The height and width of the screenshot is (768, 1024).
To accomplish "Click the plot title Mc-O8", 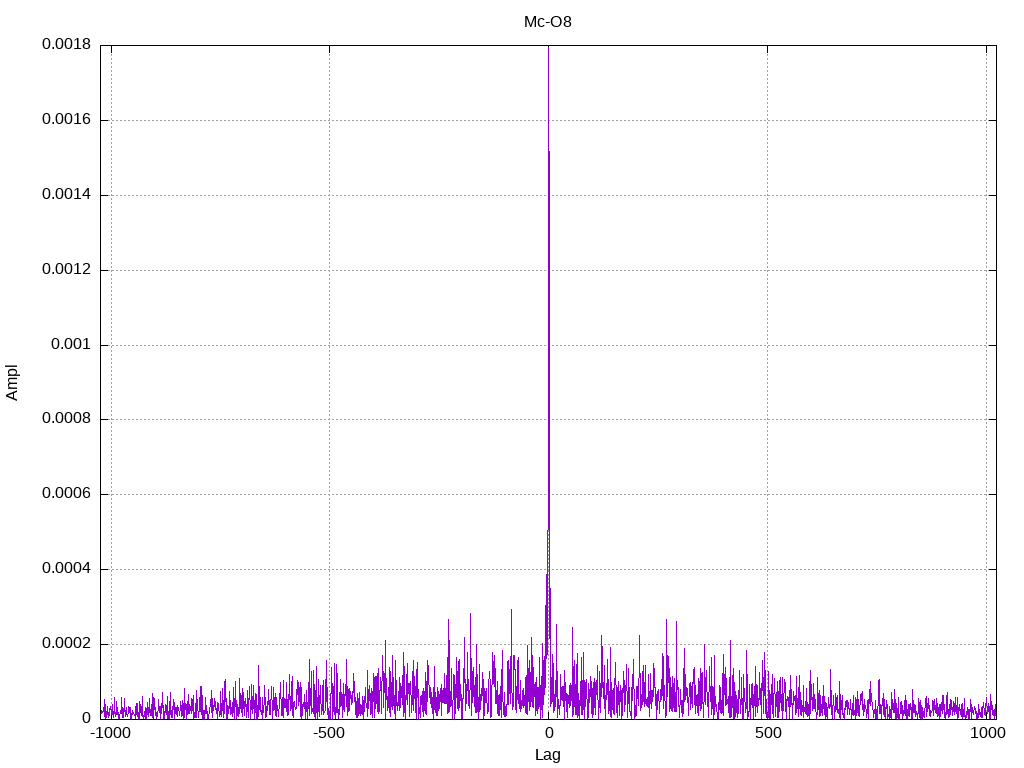I will tap(548, 22).
